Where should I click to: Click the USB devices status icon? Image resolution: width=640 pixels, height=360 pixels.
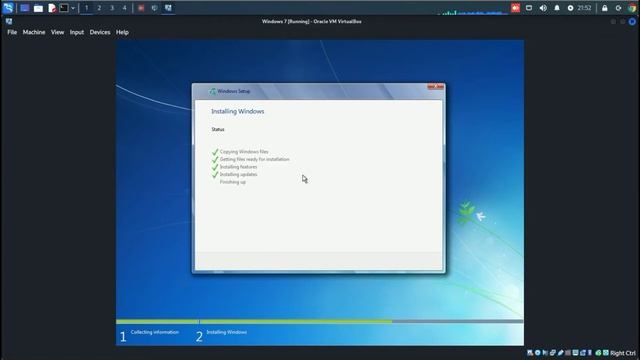560,353
